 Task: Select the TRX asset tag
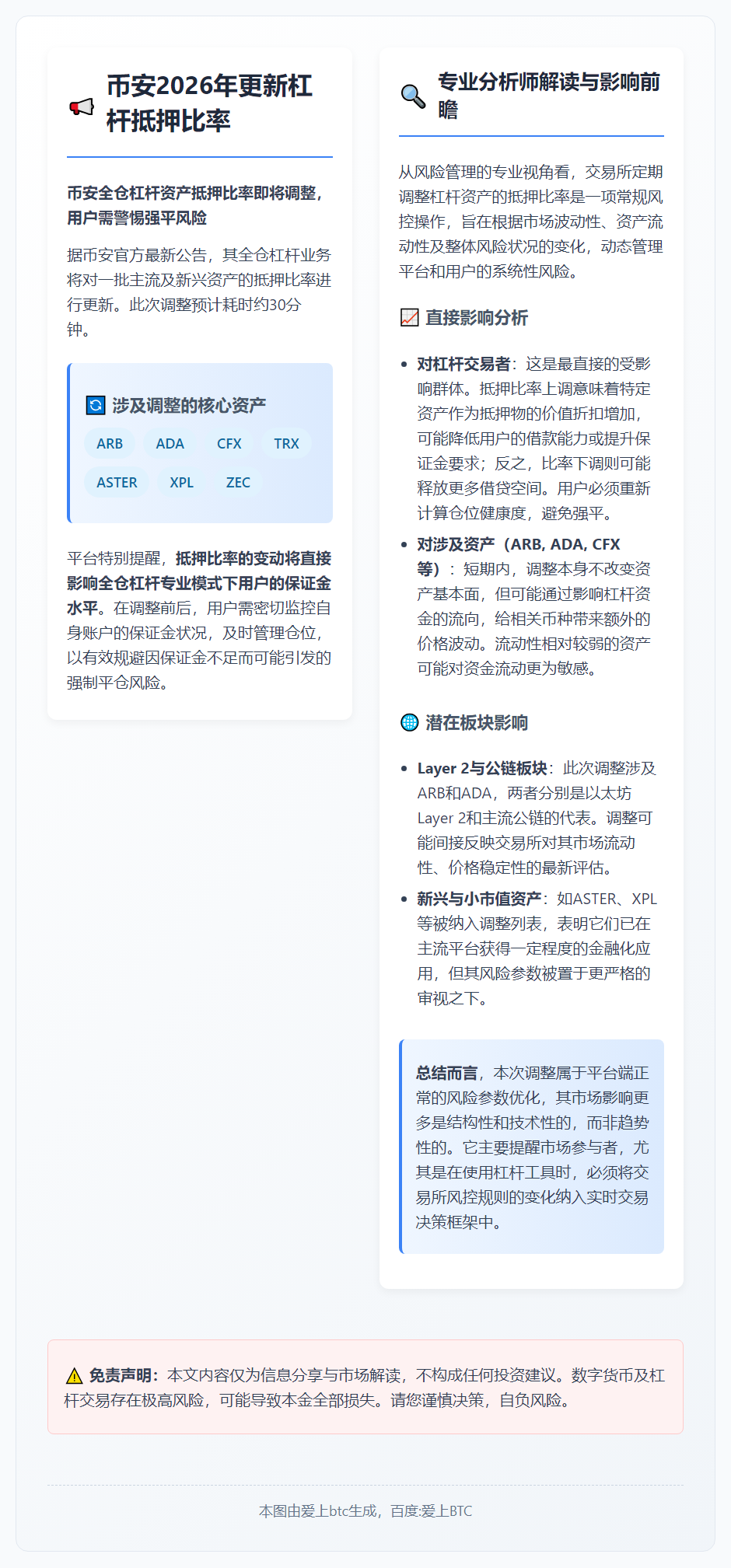point(286,443)
